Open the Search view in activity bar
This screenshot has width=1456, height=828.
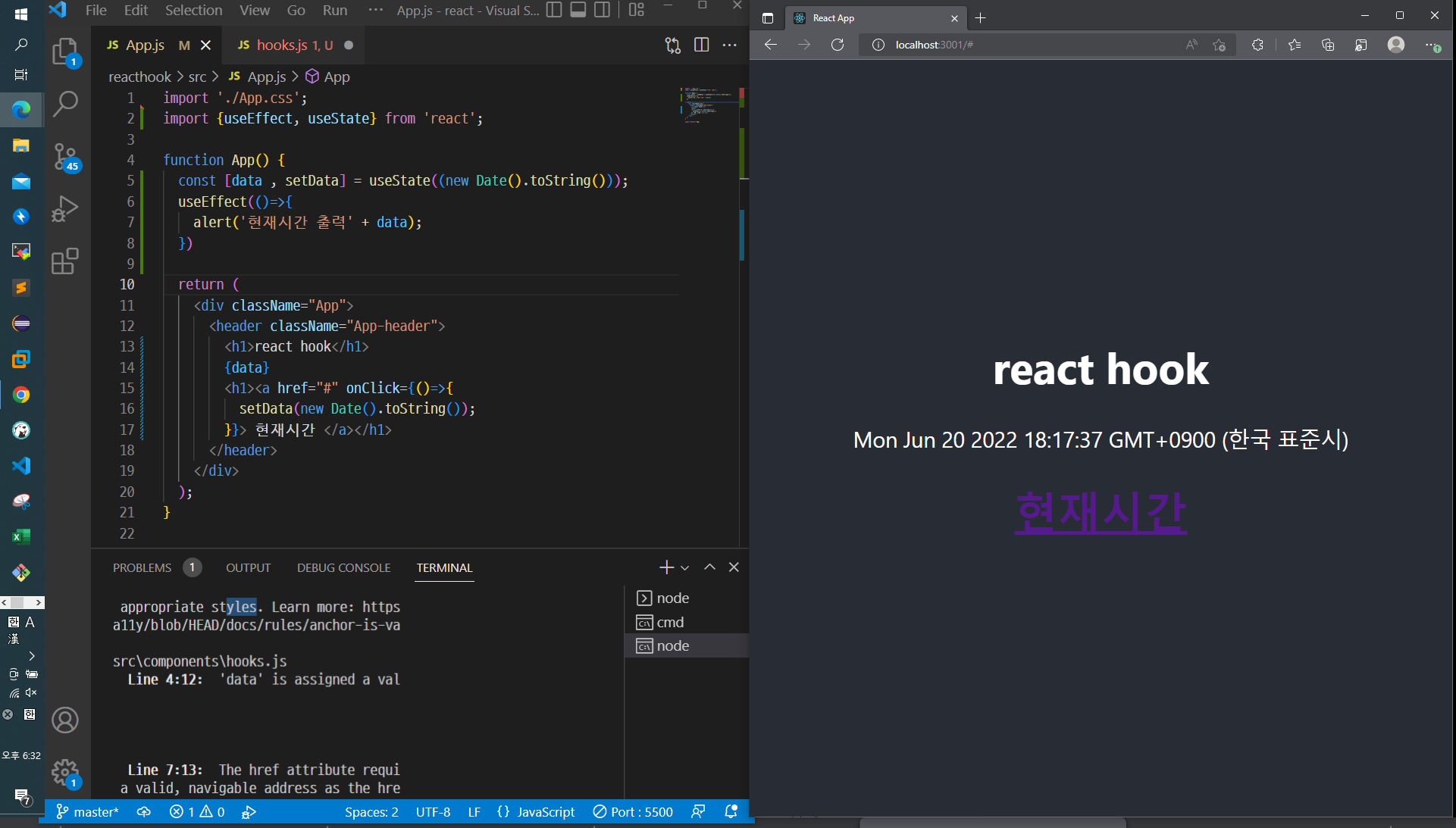65,103
